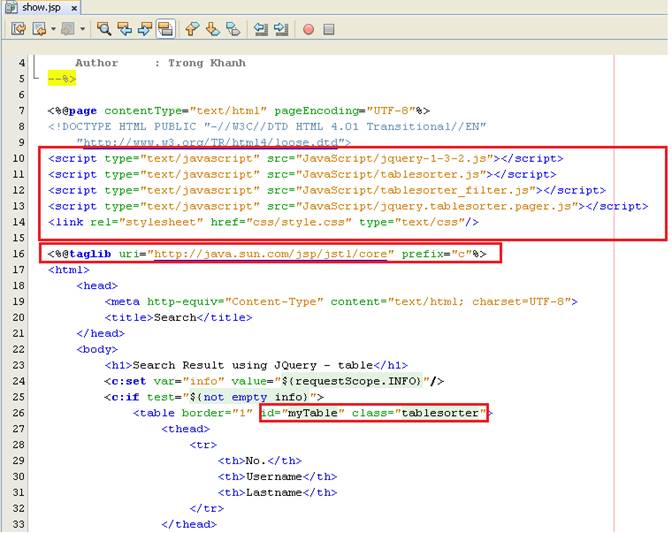The height and width of the screenshot is (533, 672).
Task: Click the opening <head> tag
Action: click(x=97, y=285)
